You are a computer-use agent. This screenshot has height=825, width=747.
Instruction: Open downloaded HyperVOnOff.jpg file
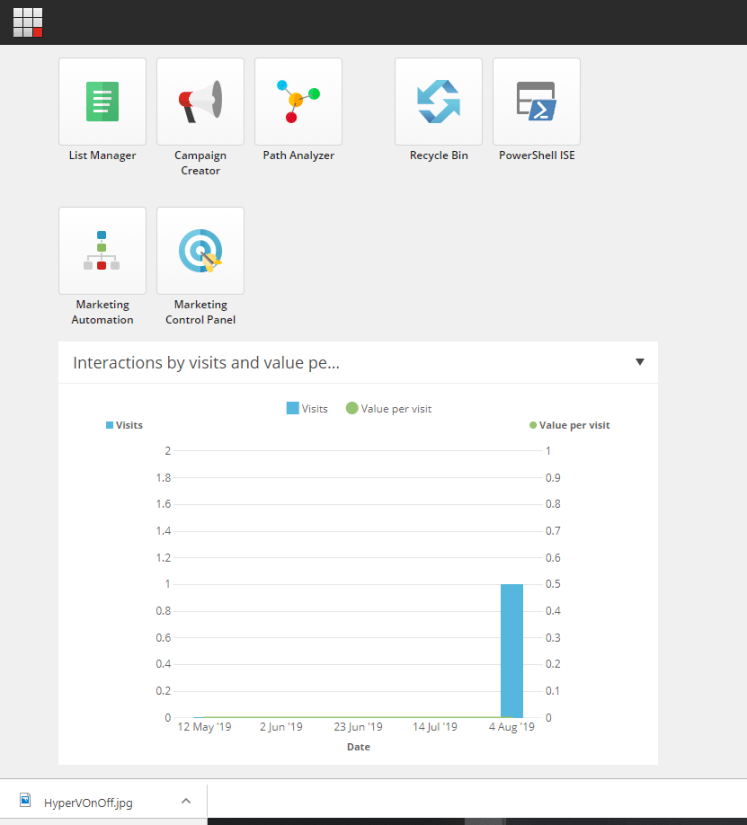pyautogui.click(x=87, y=802)
